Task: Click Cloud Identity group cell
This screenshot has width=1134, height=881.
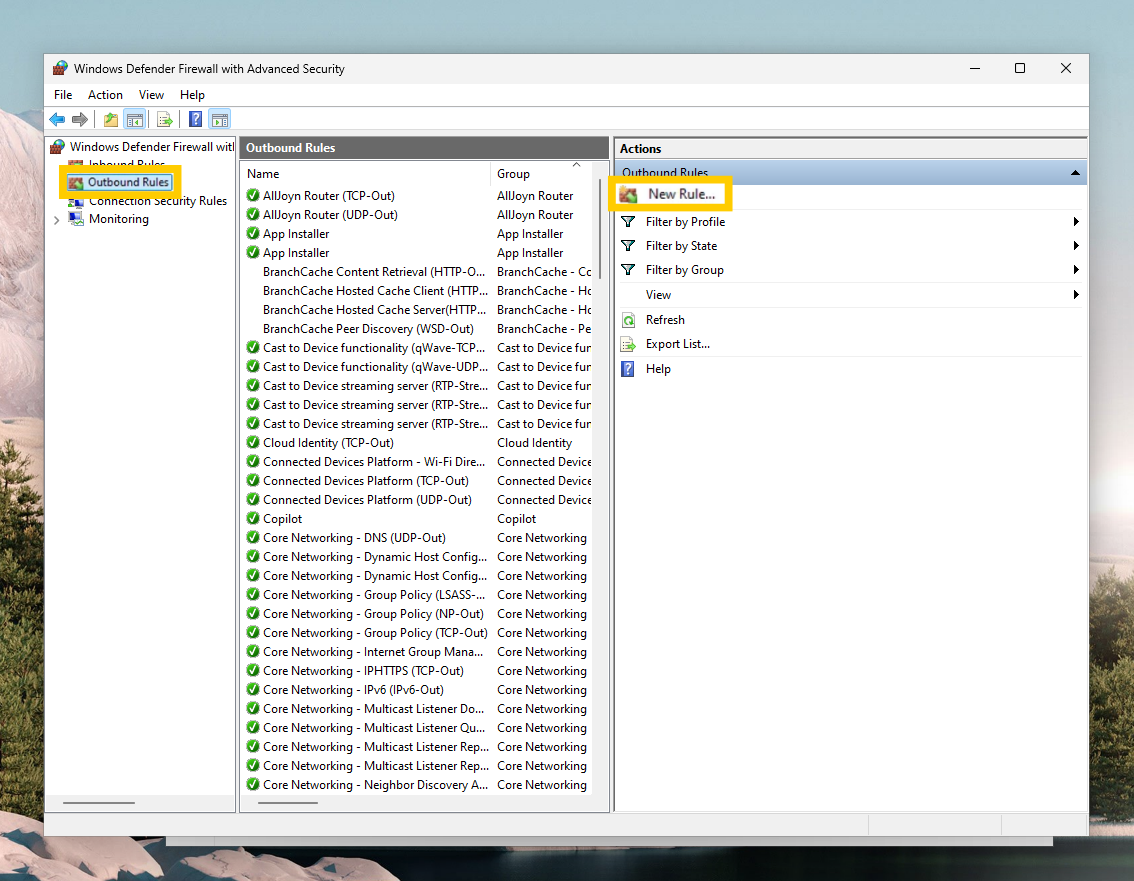Action: coord(534,443)
